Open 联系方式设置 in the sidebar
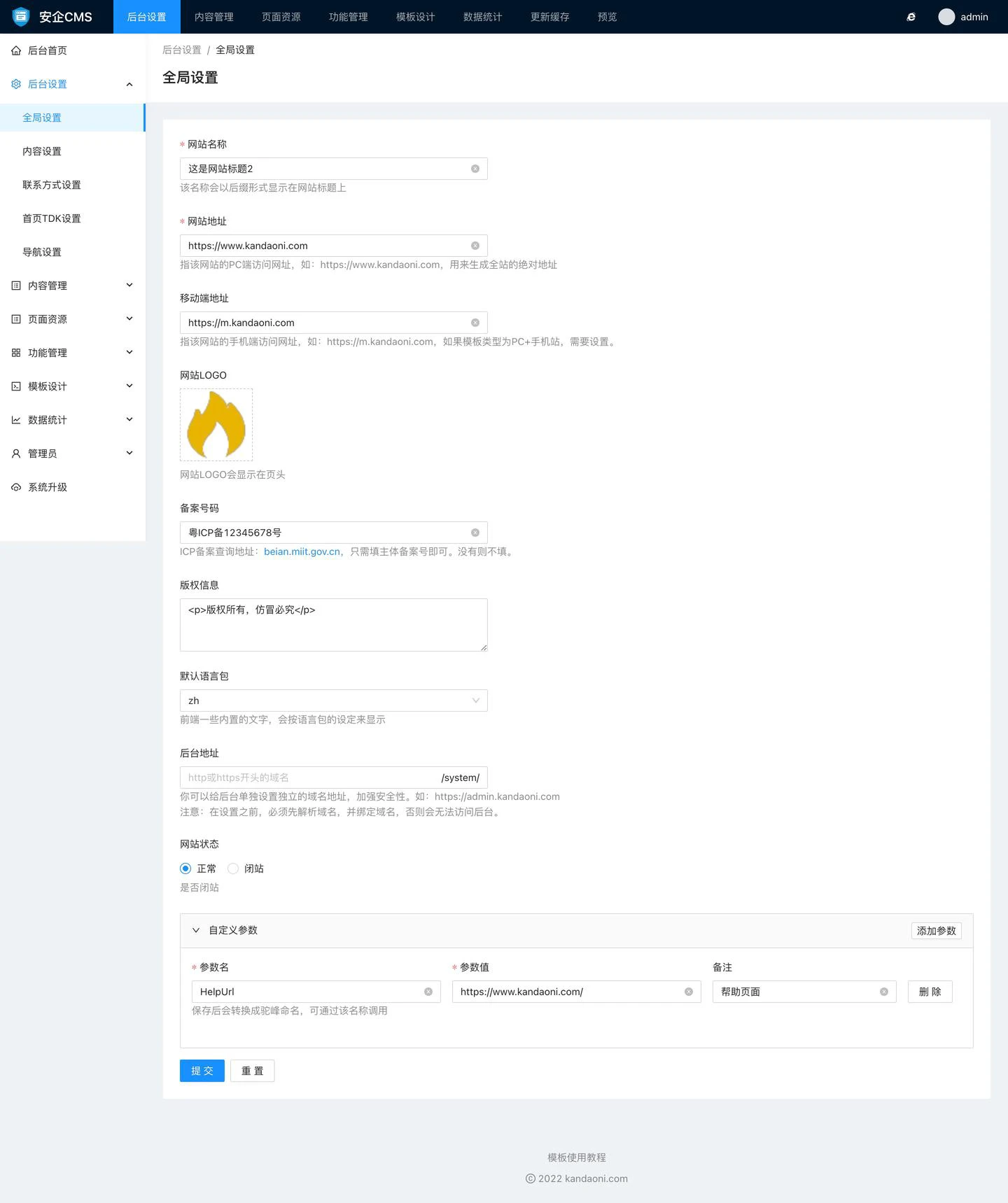Viewport: 1008px width, 1203px height. [52, 185]
